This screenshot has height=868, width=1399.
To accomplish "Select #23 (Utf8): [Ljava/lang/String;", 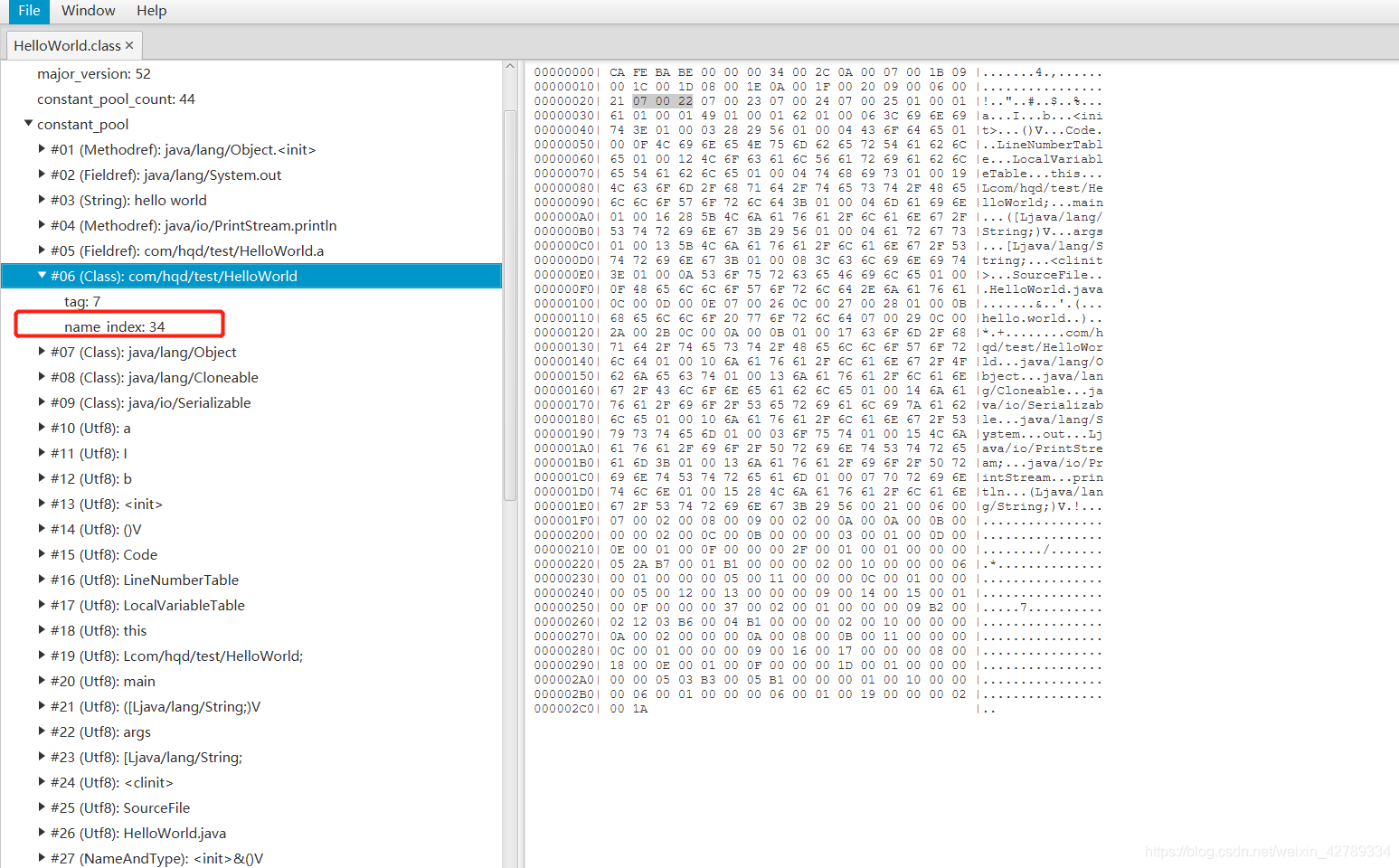I will point(147,757).
